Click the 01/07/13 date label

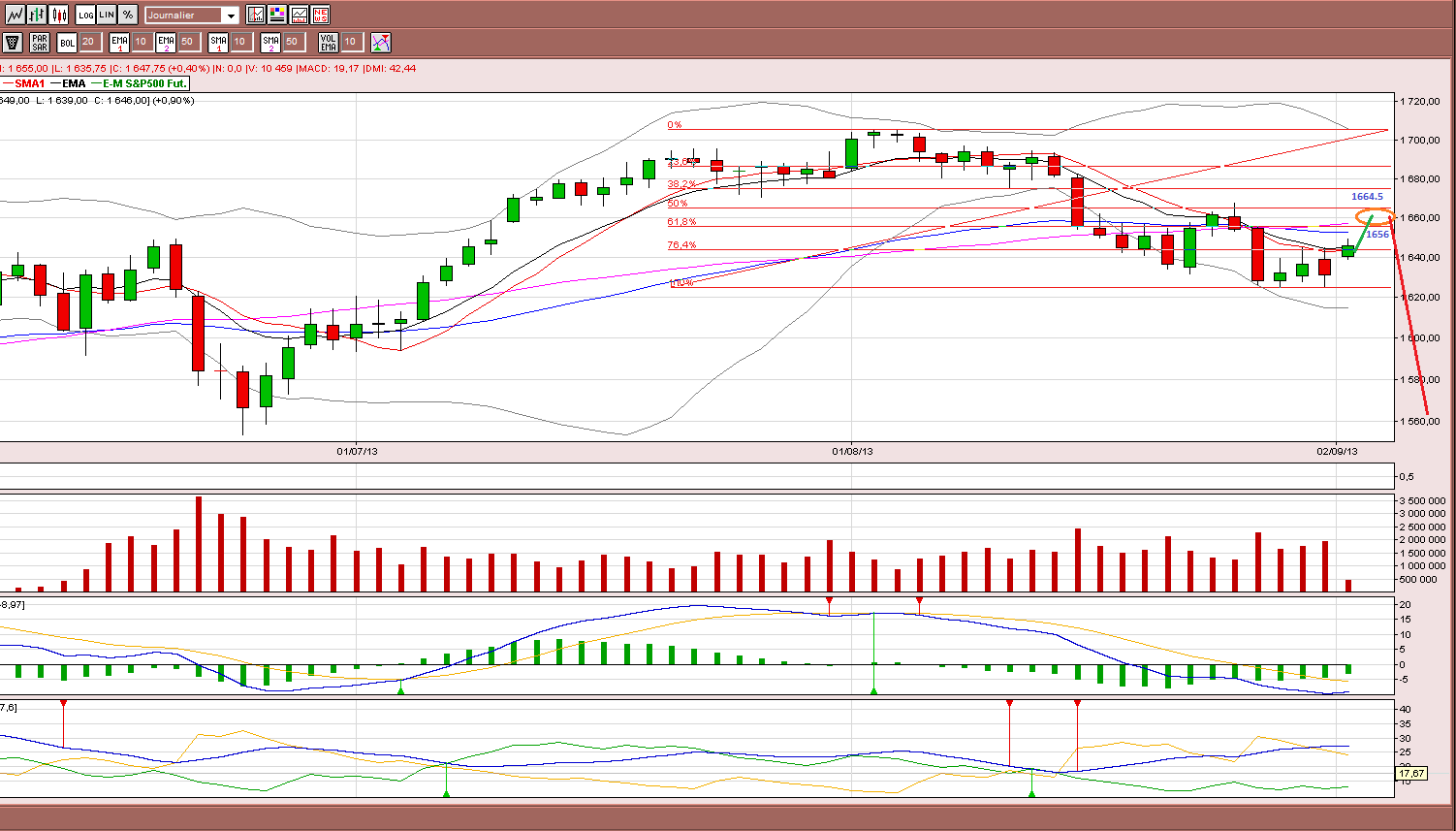click(x=357, y=451)
